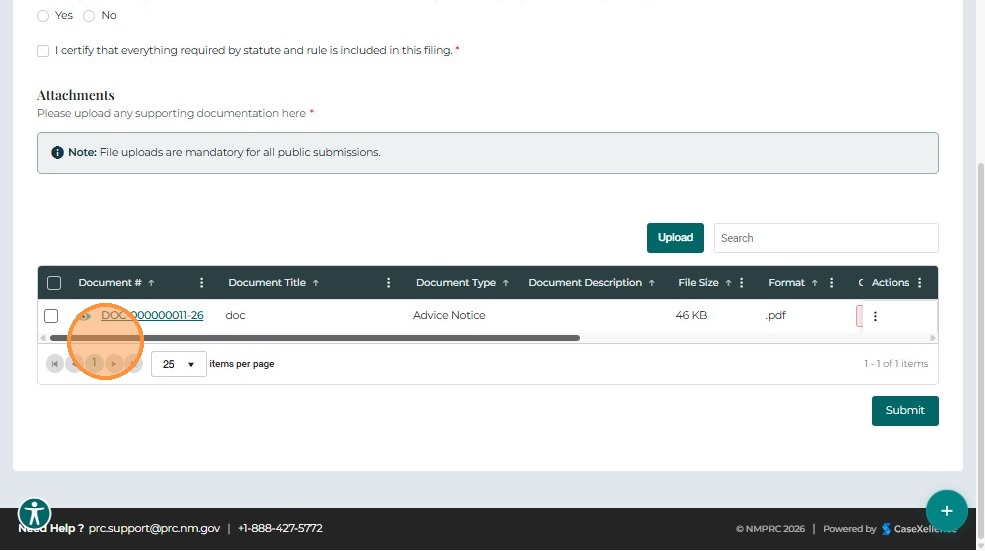Click the 'doc' document title cell
This screenshot has width=985, height=551.
(236, 315)
